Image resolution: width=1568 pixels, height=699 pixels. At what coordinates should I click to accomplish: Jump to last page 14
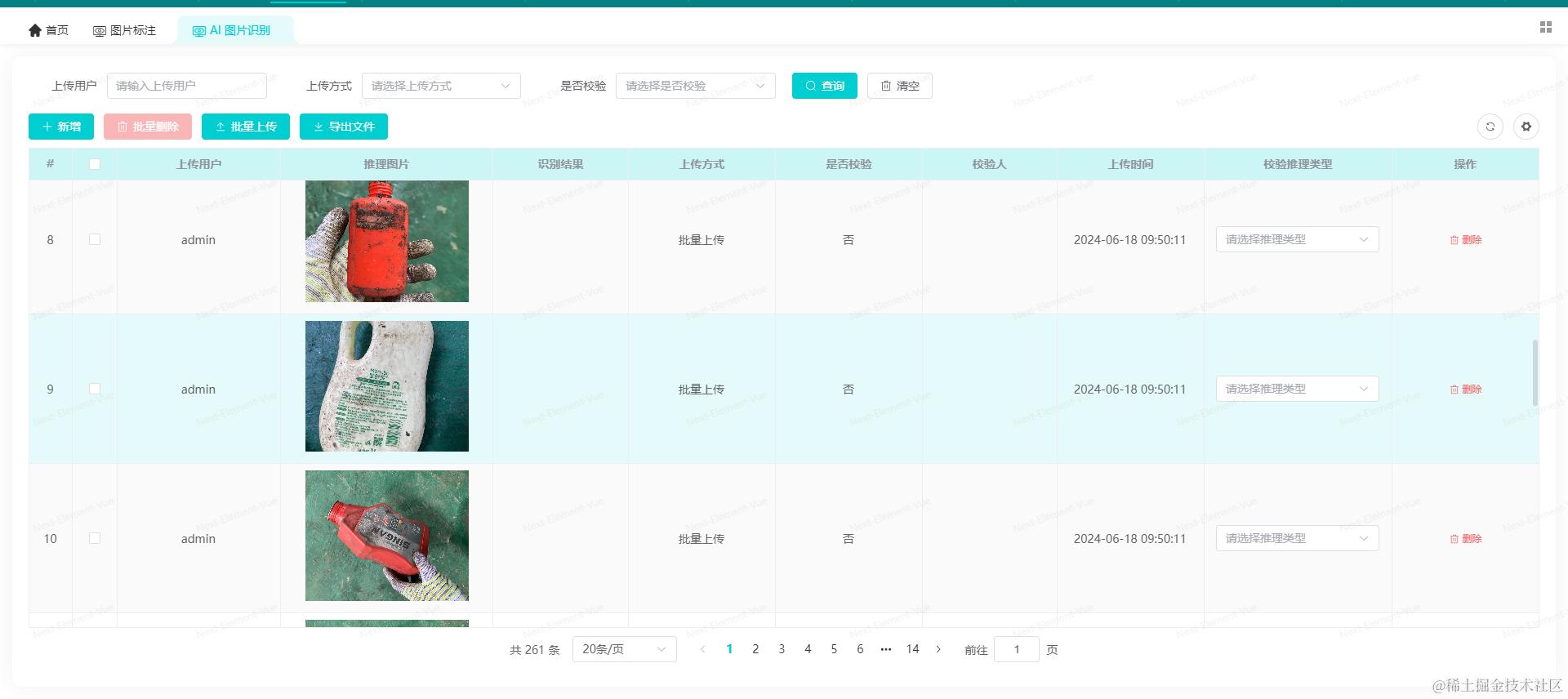(x=912, y=649)
